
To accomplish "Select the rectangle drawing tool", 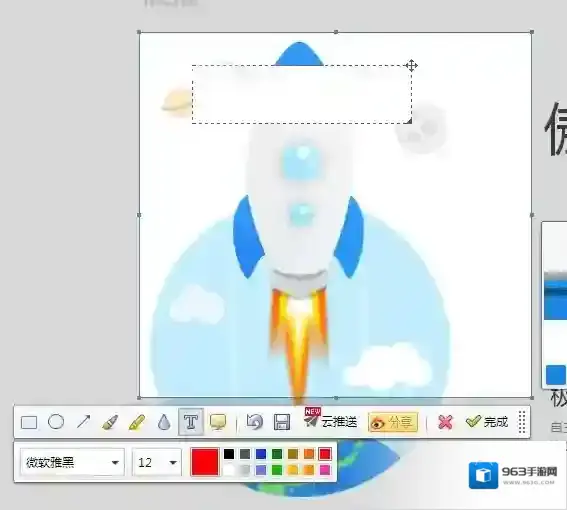I will [29, 422].
